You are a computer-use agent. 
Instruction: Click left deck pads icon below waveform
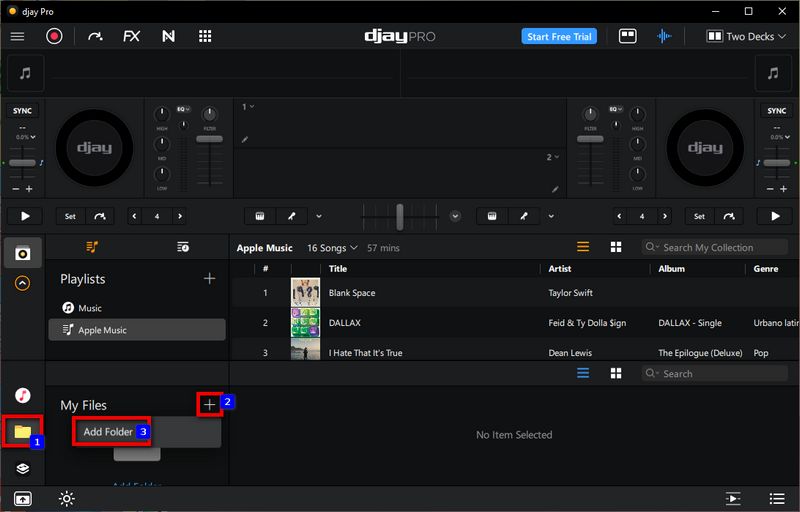pyautogui.click(x=260, y=216)
